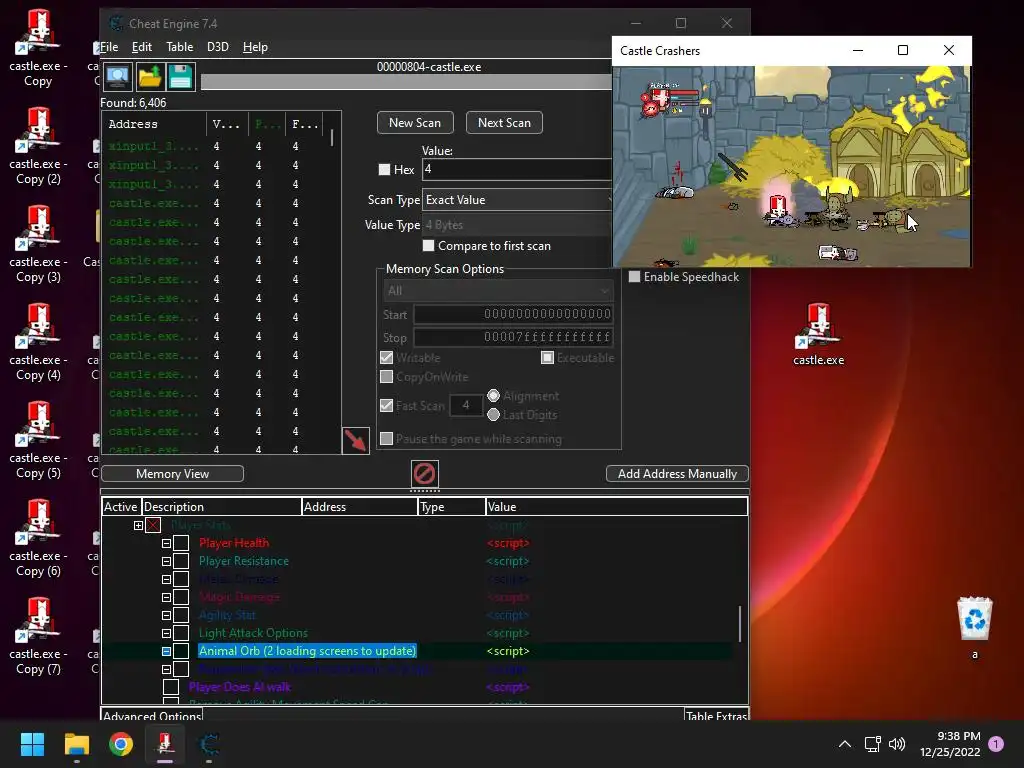The image size is (1024, 768).
Task: Open File Explorer from taskbar
Action: pos(76,744)
